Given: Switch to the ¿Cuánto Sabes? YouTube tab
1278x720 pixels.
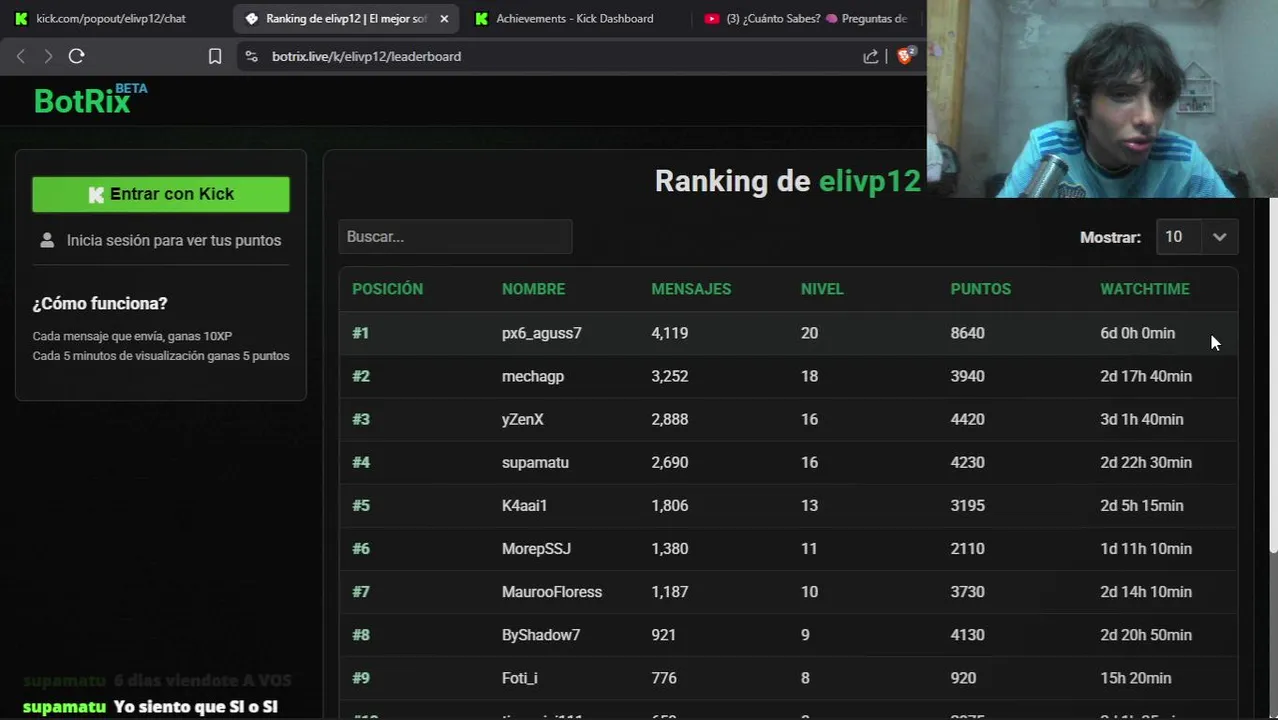Looking at the screenshot, I should pyautogui.click(x=806, y=18).
